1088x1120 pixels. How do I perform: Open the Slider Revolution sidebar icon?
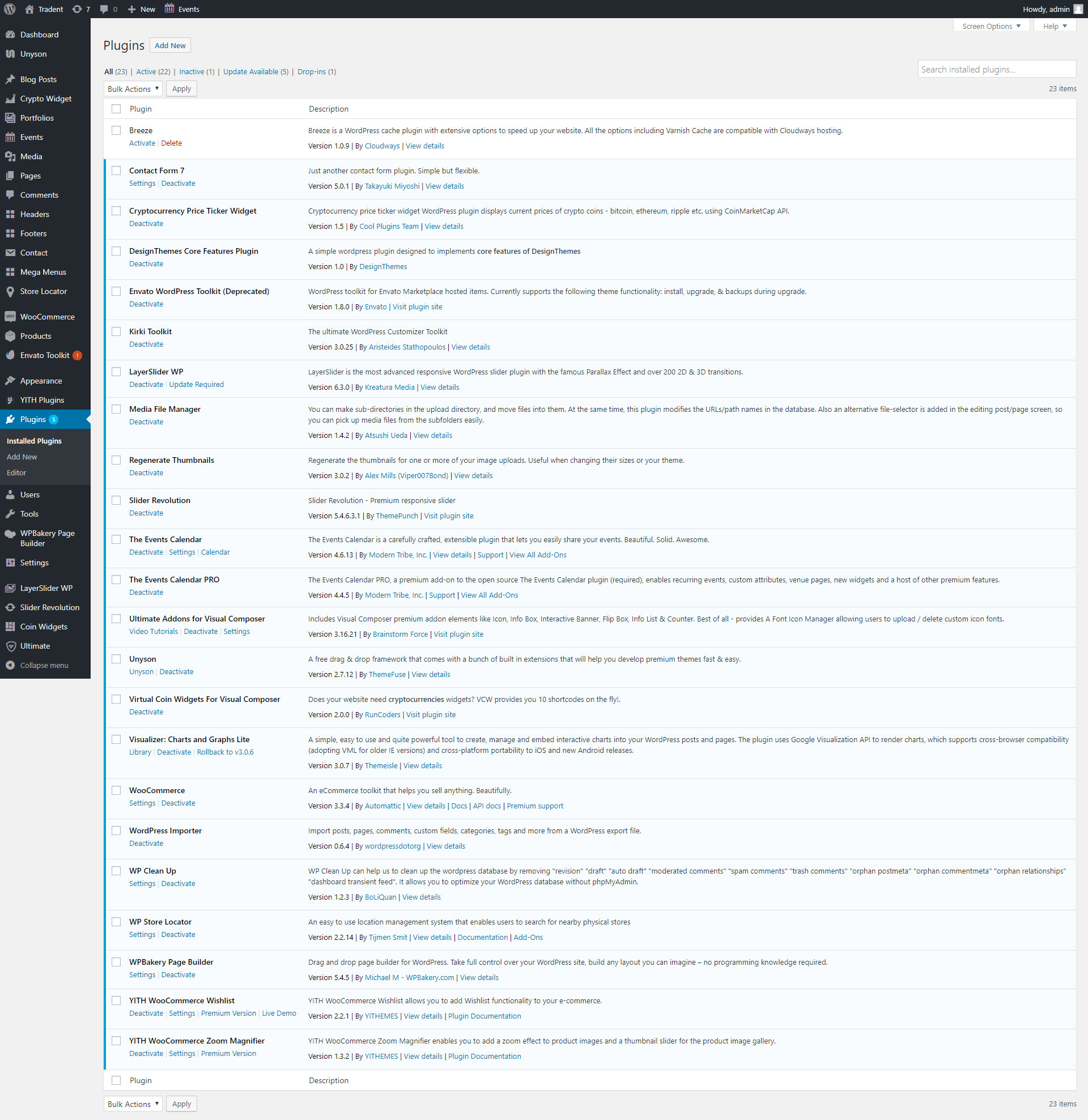coord(10,607)
